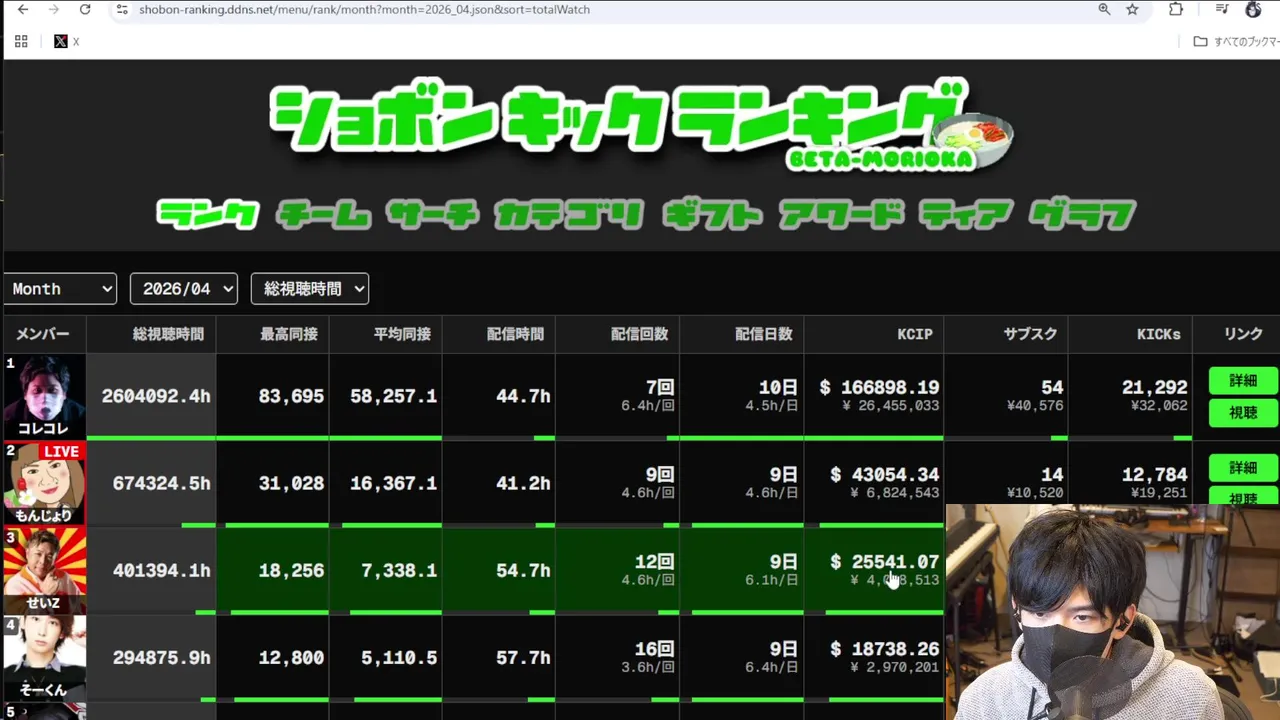This screenshot has height=720, width=1280.
Task: Click the URL in the address bar
Action: (364, 9)
